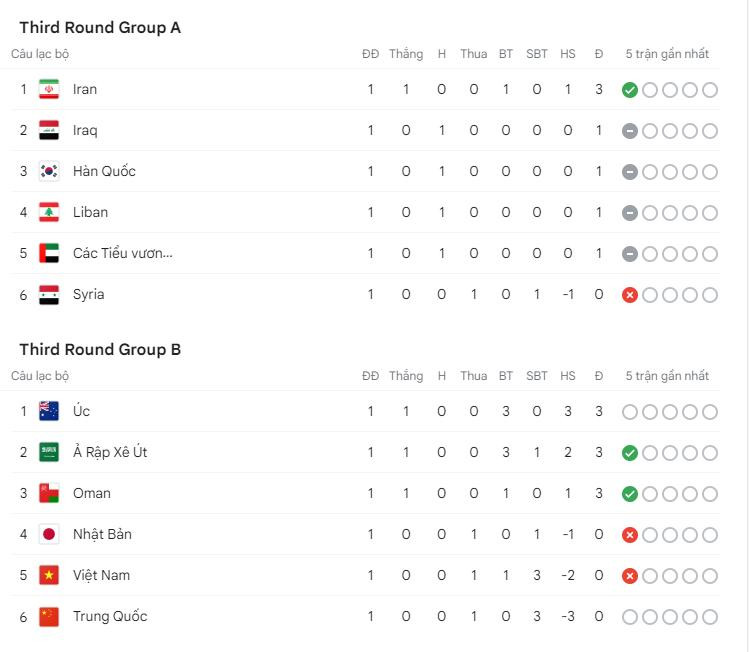749x652 pixels.
Task: Click the Oman flag icon
Action: (x=49, y=493)
